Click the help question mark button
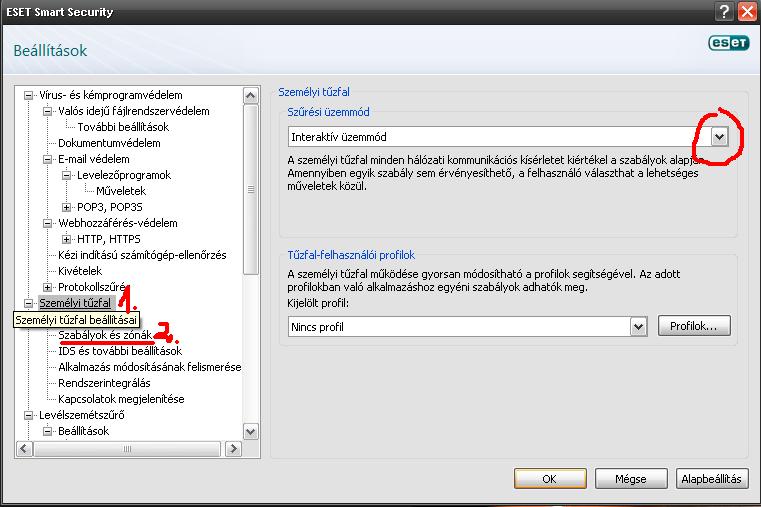This screenshot has width=761, height=507. [x=724, y=11]
